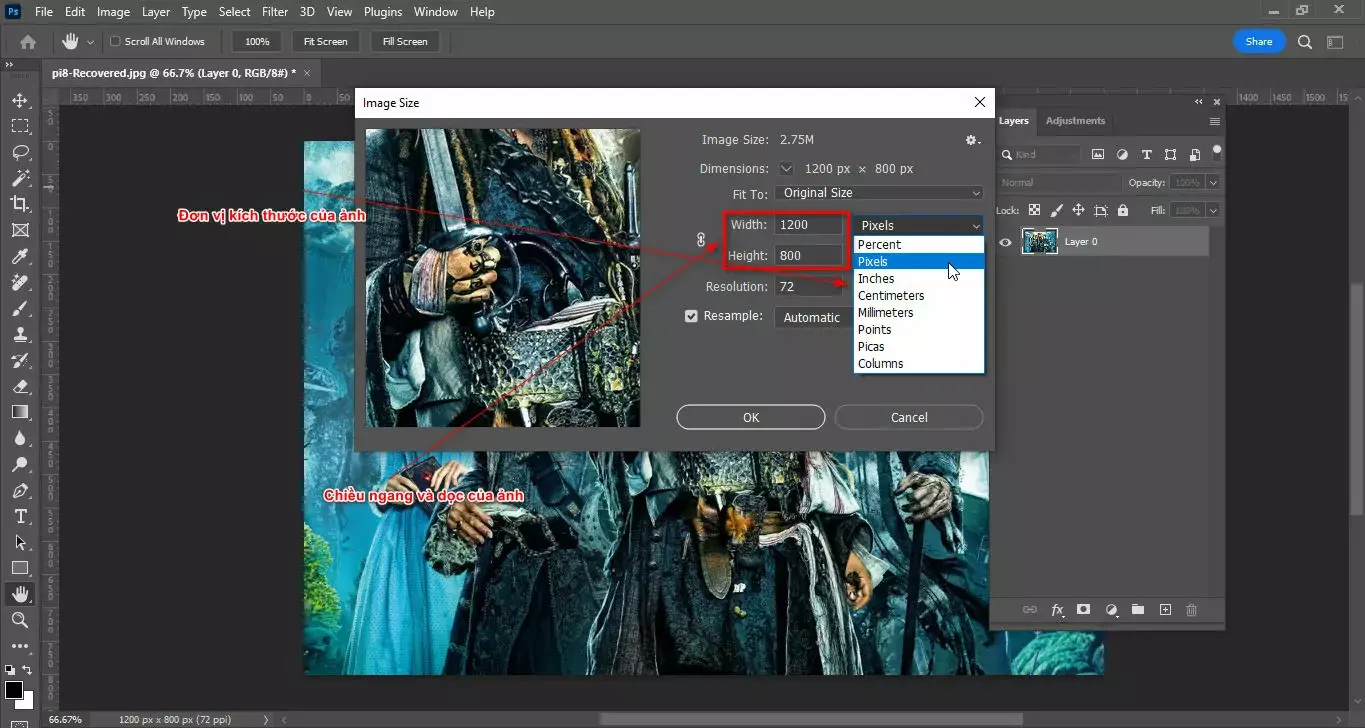The height and width of the screenshot is (728, 1365).
Task: Select the Type tool
Action: point(20,517)
